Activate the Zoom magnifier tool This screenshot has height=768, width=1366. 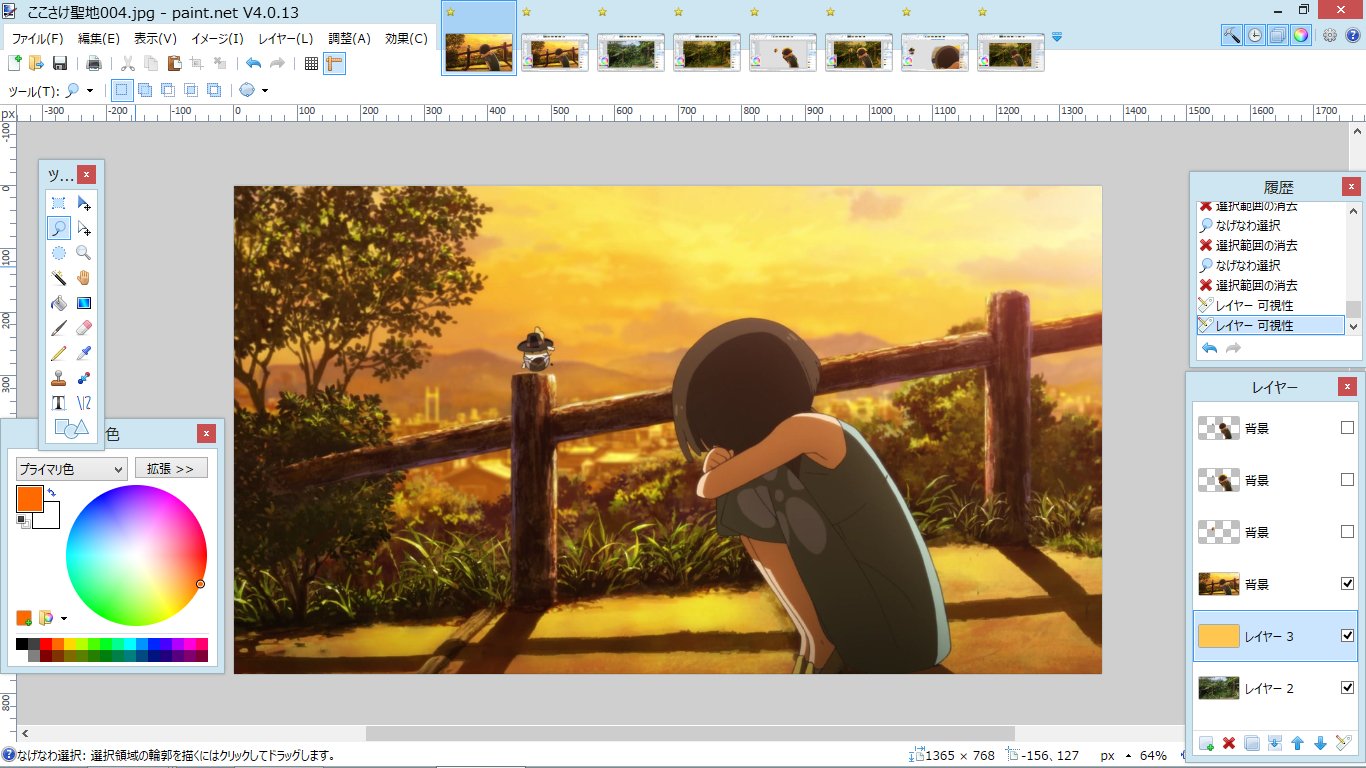point(84,253)
